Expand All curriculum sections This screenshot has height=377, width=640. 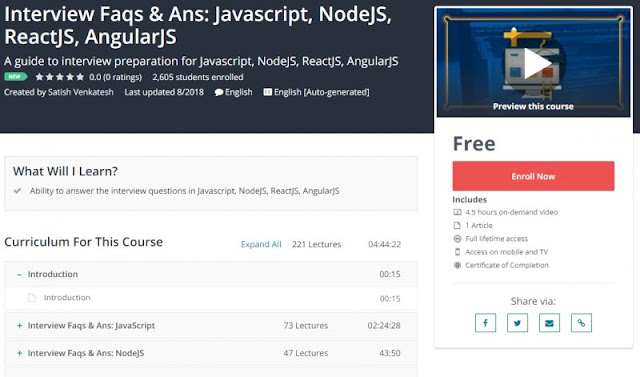point(261,244)
